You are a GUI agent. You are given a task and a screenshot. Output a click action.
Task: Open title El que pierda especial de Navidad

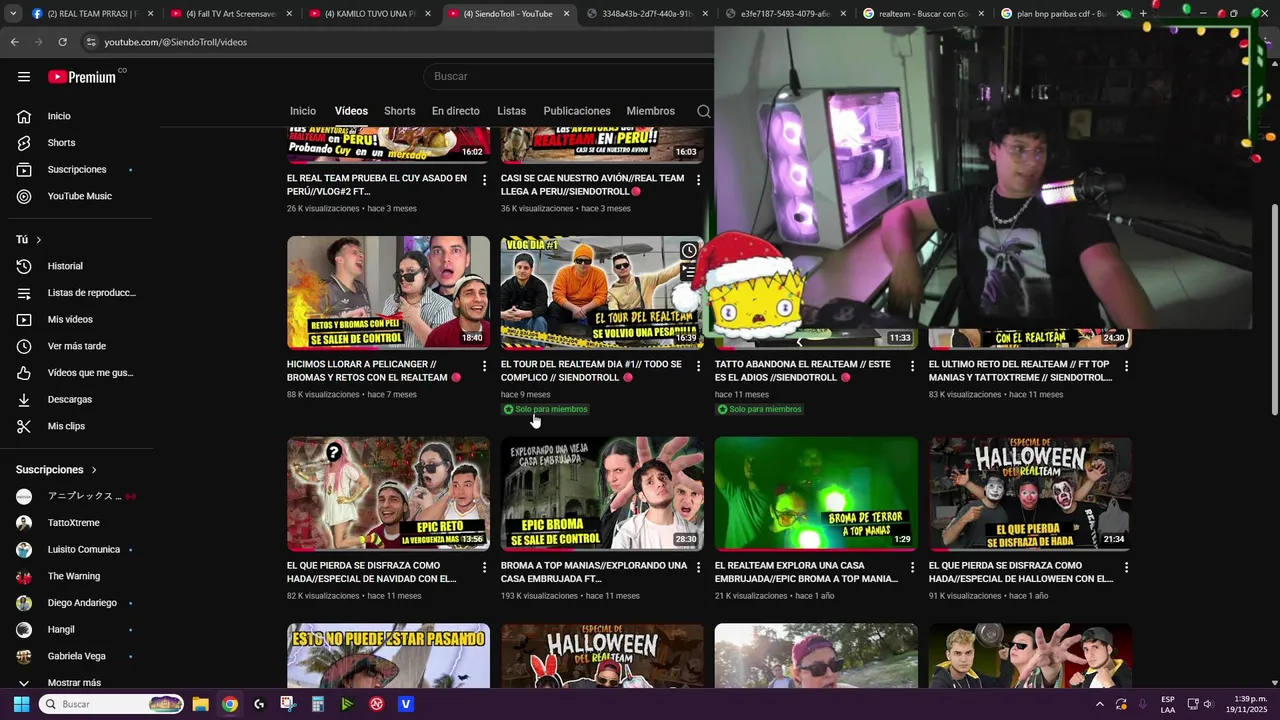click(x=371, y=572)
